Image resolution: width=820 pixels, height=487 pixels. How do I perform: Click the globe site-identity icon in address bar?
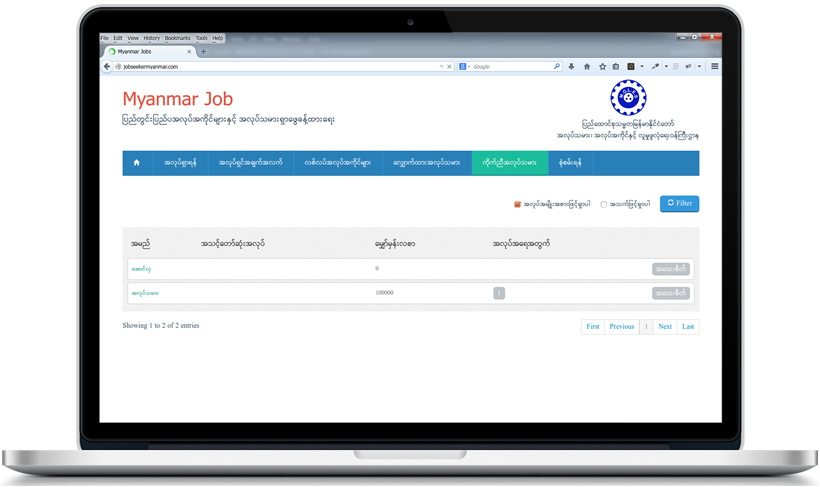(x=118, y=66)
